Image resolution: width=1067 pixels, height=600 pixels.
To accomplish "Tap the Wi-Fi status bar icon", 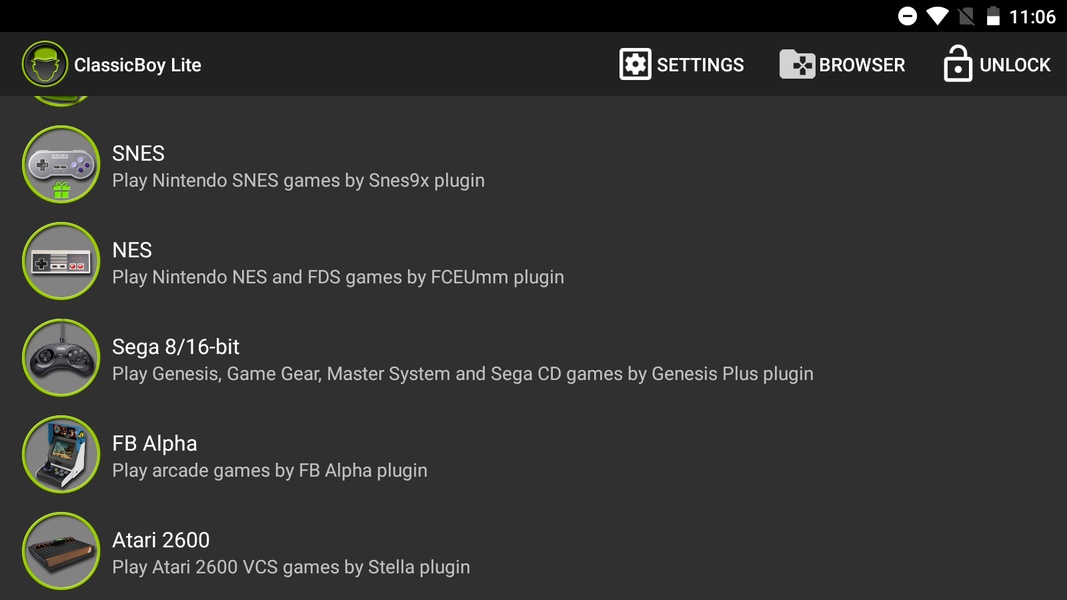I will (x=937, y=16).
